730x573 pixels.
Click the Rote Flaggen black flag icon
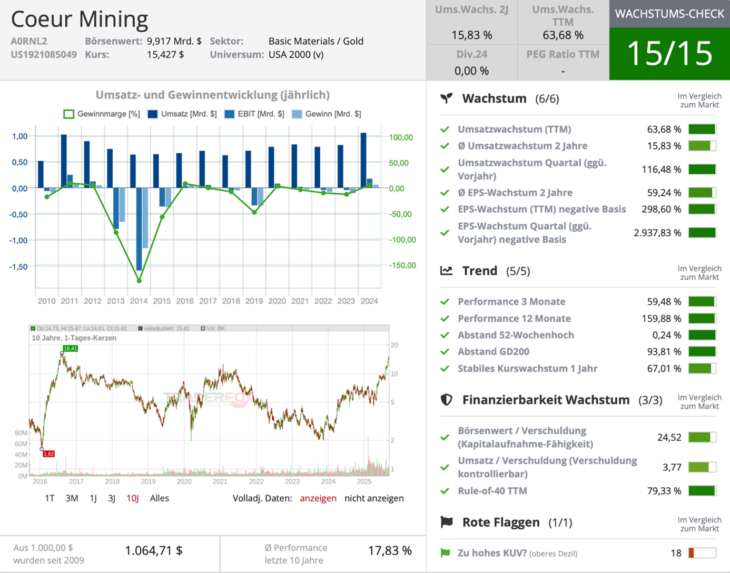[x=446, y=522]
